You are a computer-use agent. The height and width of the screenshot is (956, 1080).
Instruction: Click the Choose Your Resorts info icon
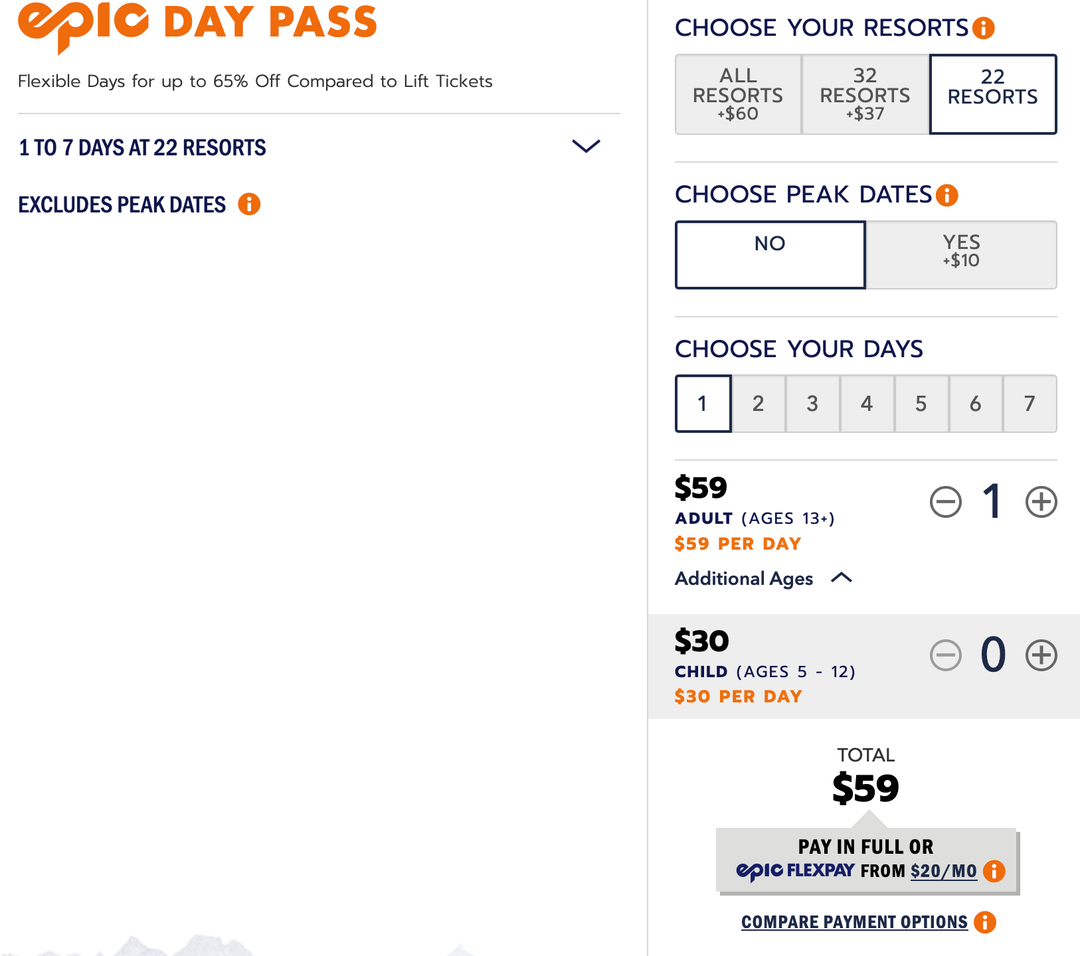pyautogui.click(x=984, y=28)
